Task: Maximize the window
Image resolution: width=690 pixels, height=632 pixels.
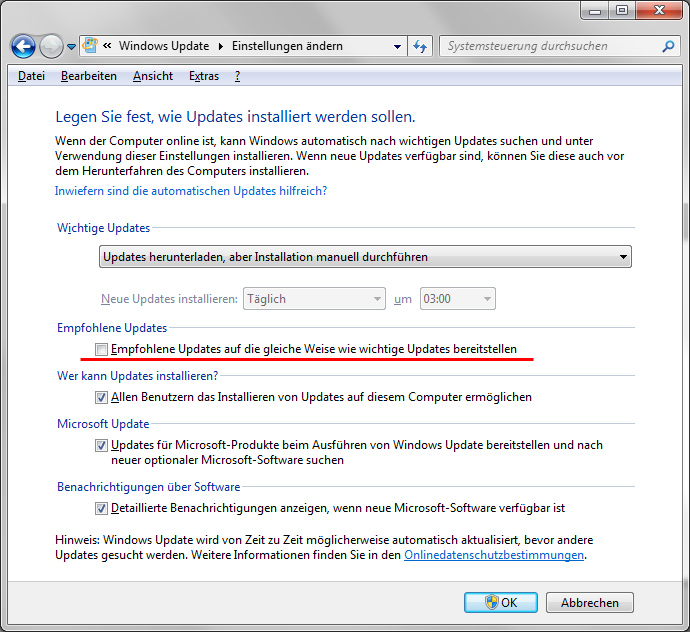Action: tap(622, 11)
